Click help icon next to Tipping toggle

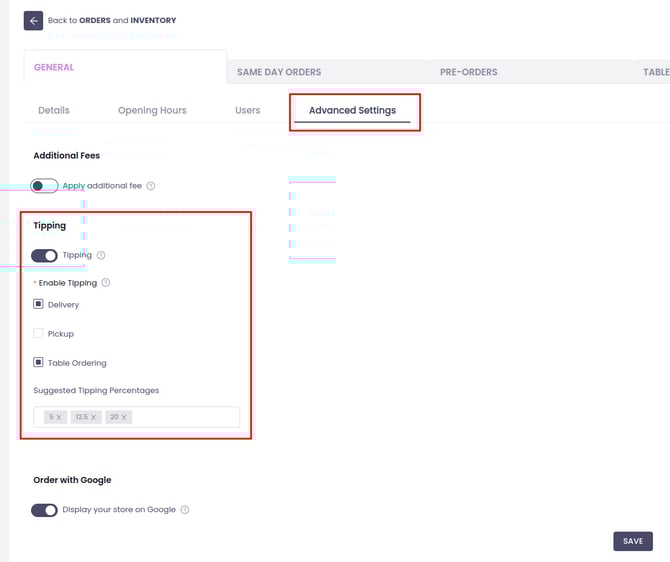(x=101, y=255)
